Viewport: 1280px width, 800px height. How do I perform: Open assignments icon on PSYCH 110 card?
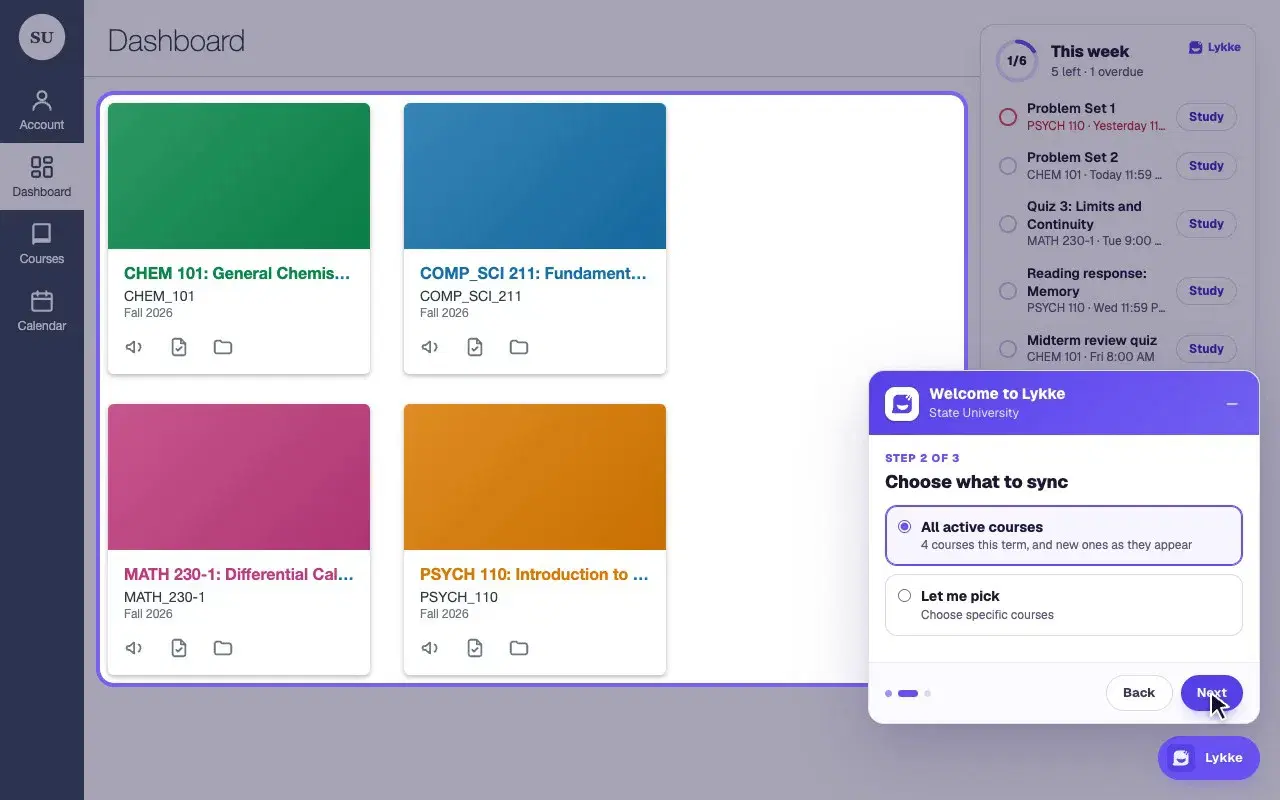click(475, 648)
